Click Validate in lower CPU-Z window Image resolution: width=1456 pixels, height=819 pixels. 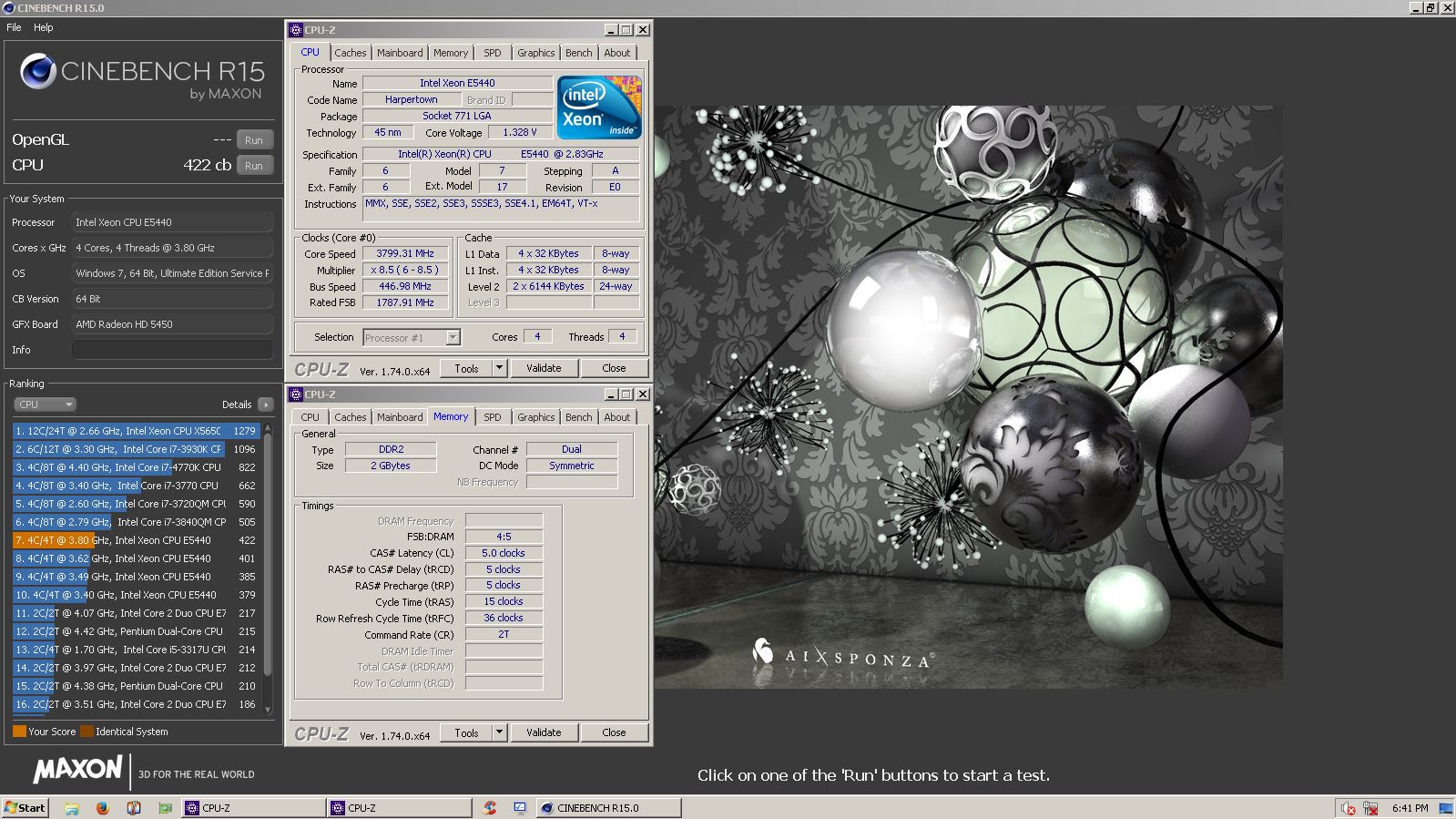point(544,732)
